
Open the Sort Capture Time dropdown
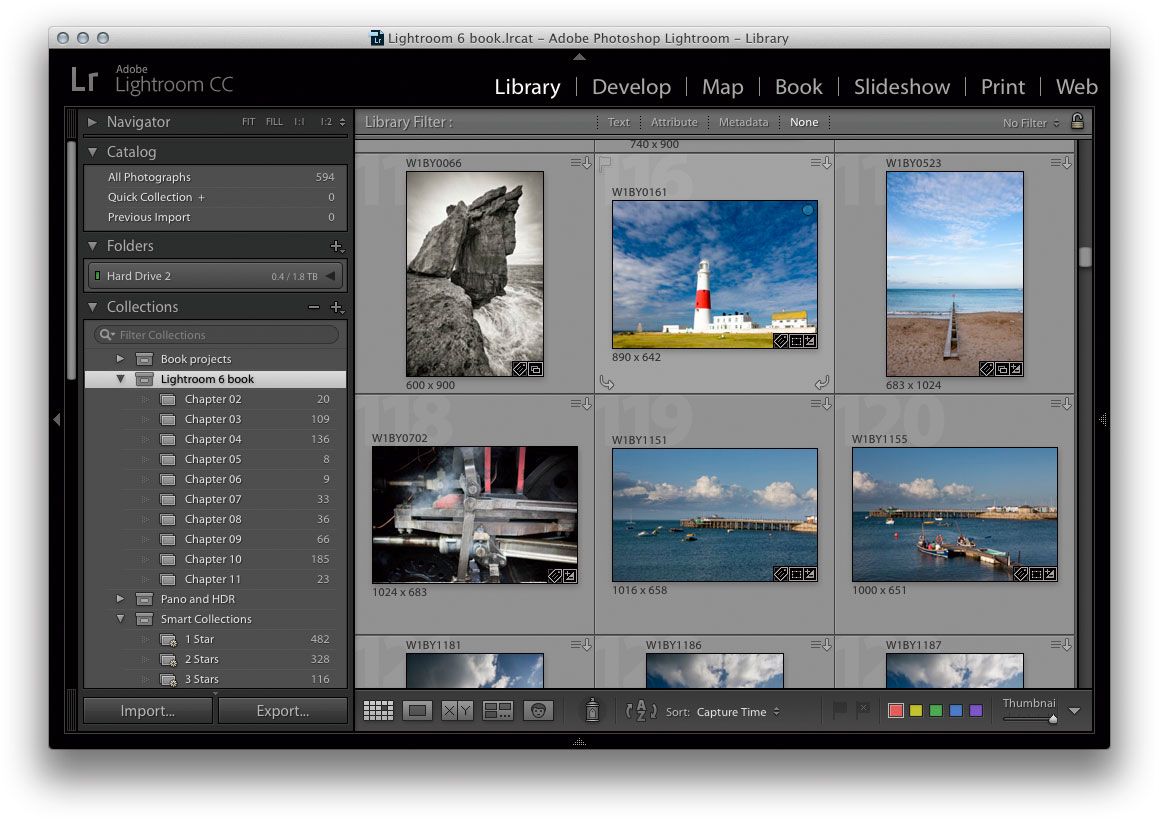(x=738, y=712)
